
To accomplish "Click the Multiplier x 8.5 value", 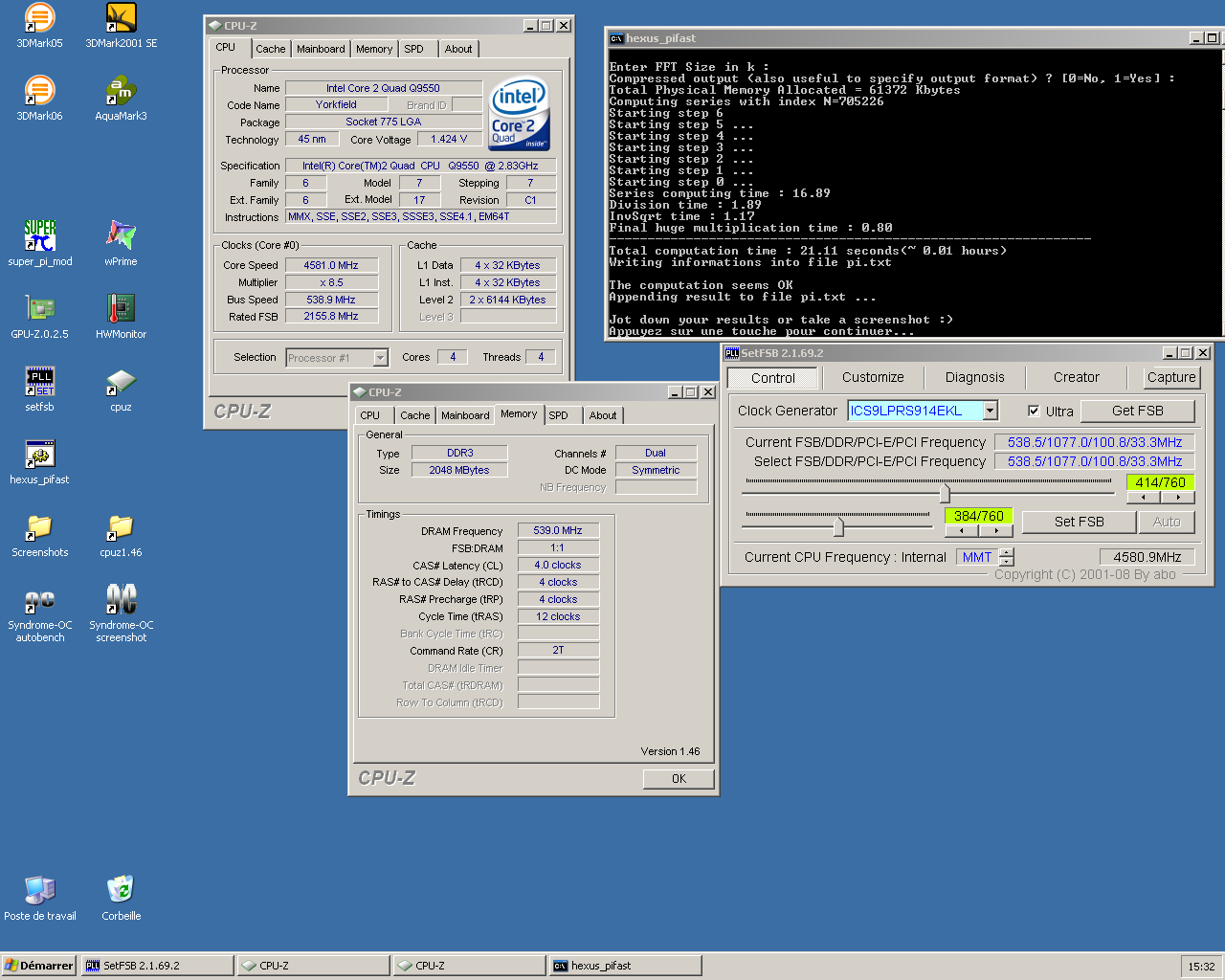I will tap(331, 282).
